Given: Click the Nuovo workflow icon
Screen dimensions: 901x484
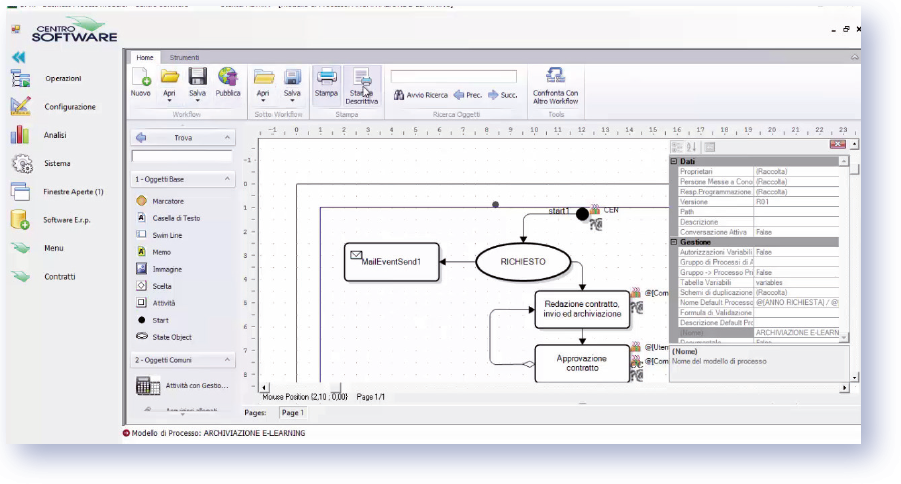Looking at the screenshot, I should tap(141, 78).
